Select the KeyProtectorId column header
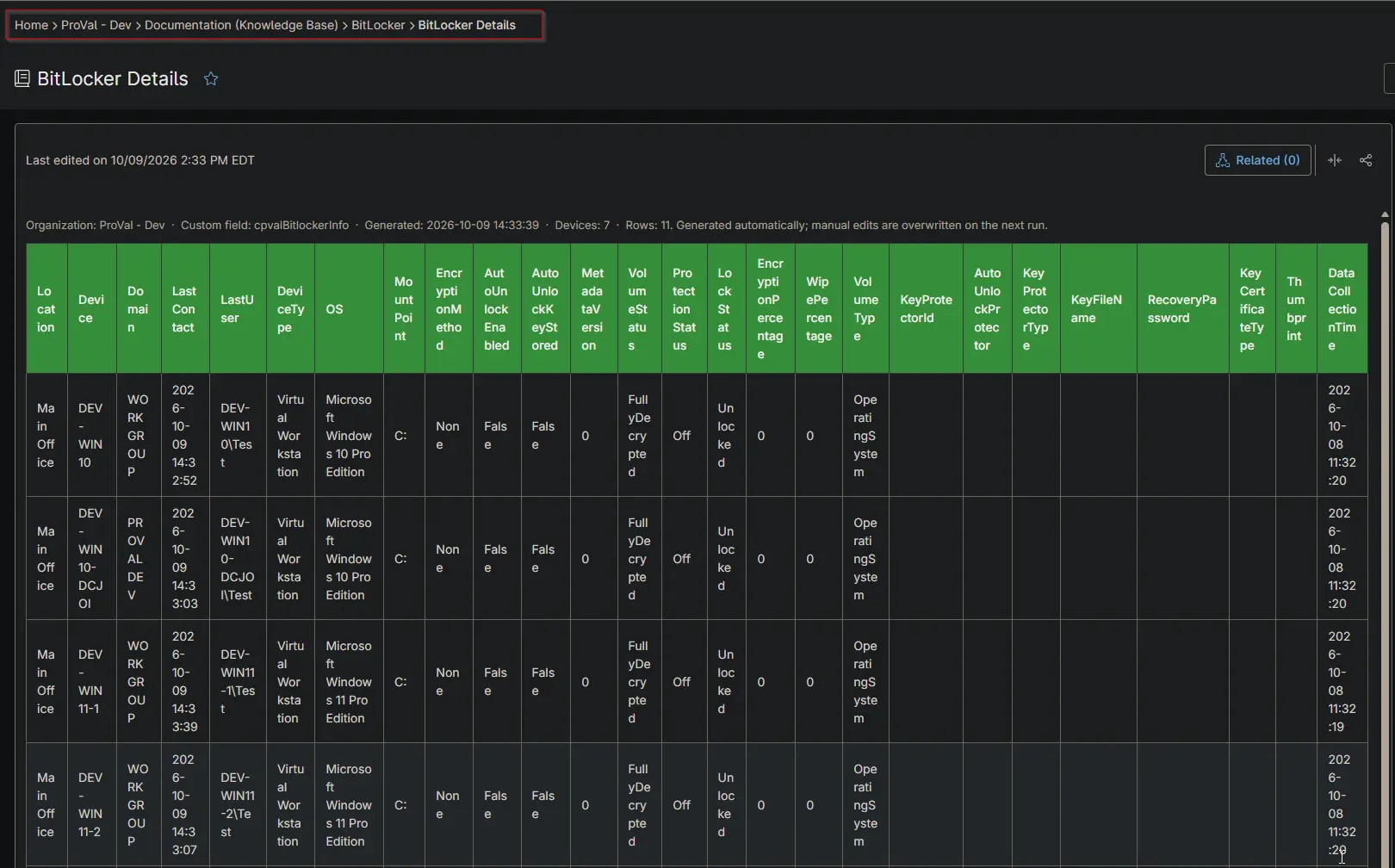The width and height of the screenshot is (1395, 868). point(926,309)
